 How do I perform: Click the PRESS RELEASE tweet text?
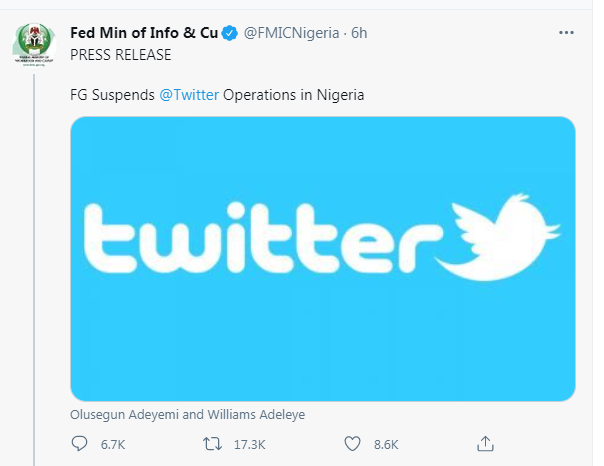pos(121,55)
